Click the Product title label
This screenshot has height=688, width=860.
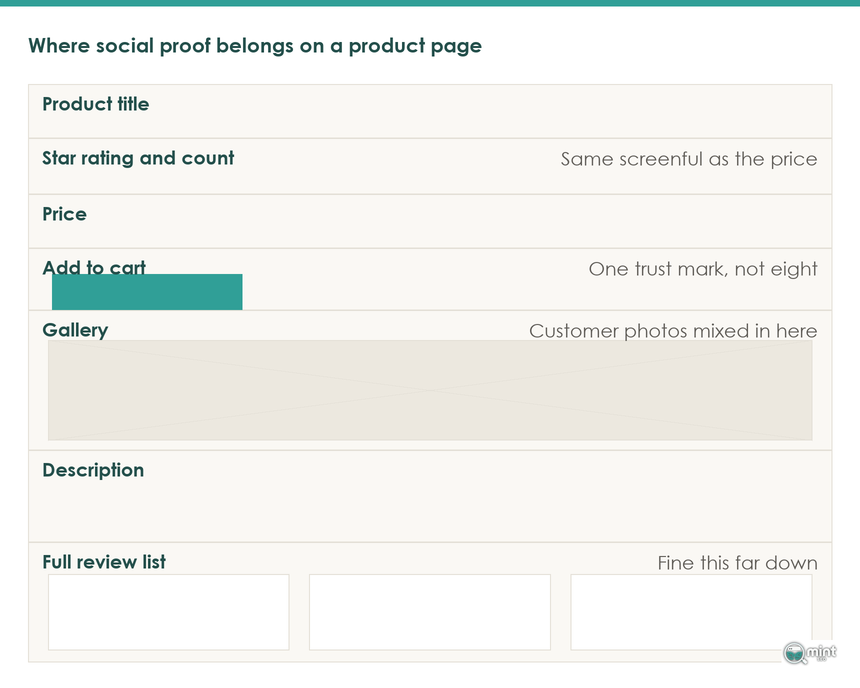click(96, 104)
